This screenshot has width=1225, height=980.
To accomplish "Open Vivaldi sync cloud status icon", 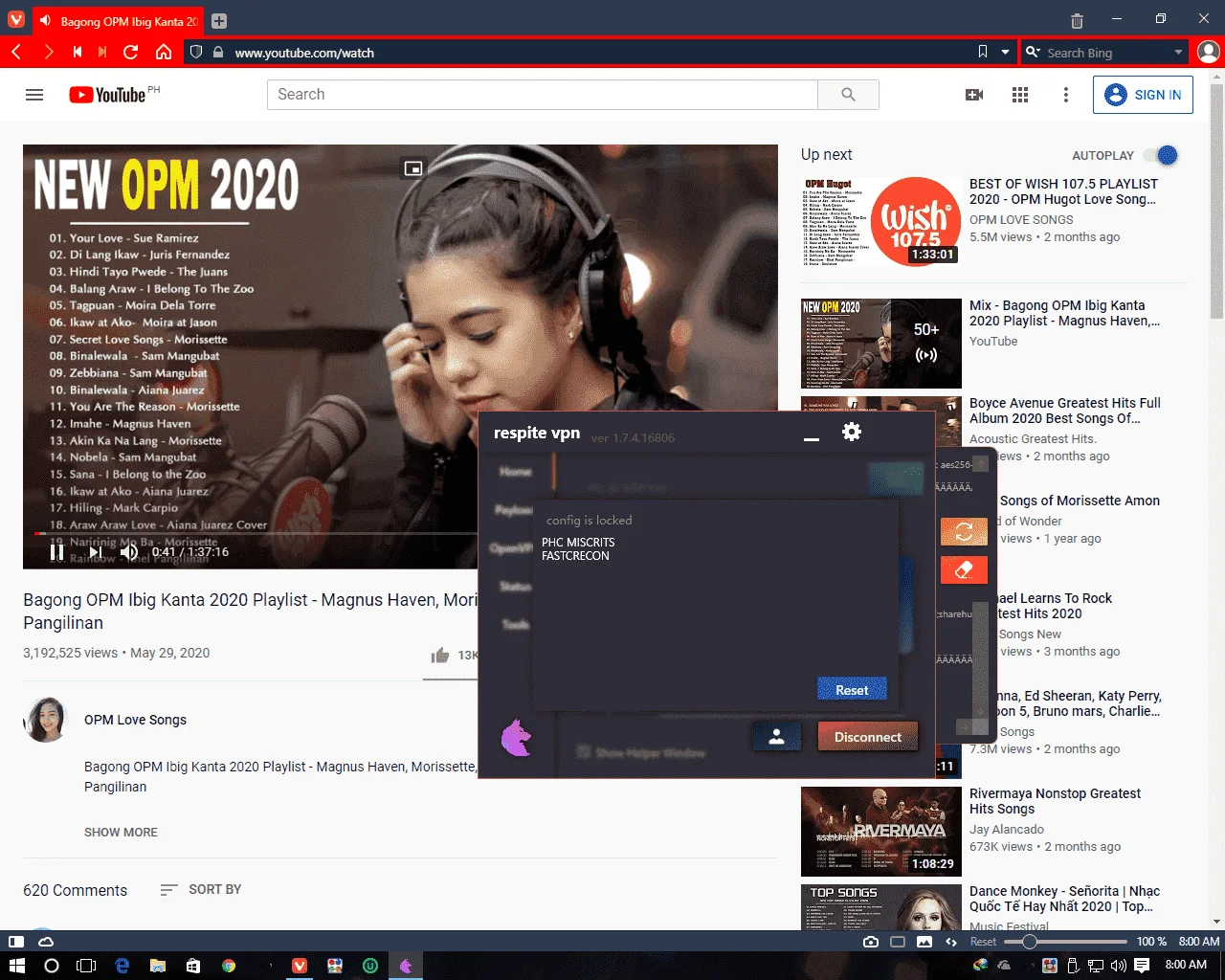I will tap(46, 942).
